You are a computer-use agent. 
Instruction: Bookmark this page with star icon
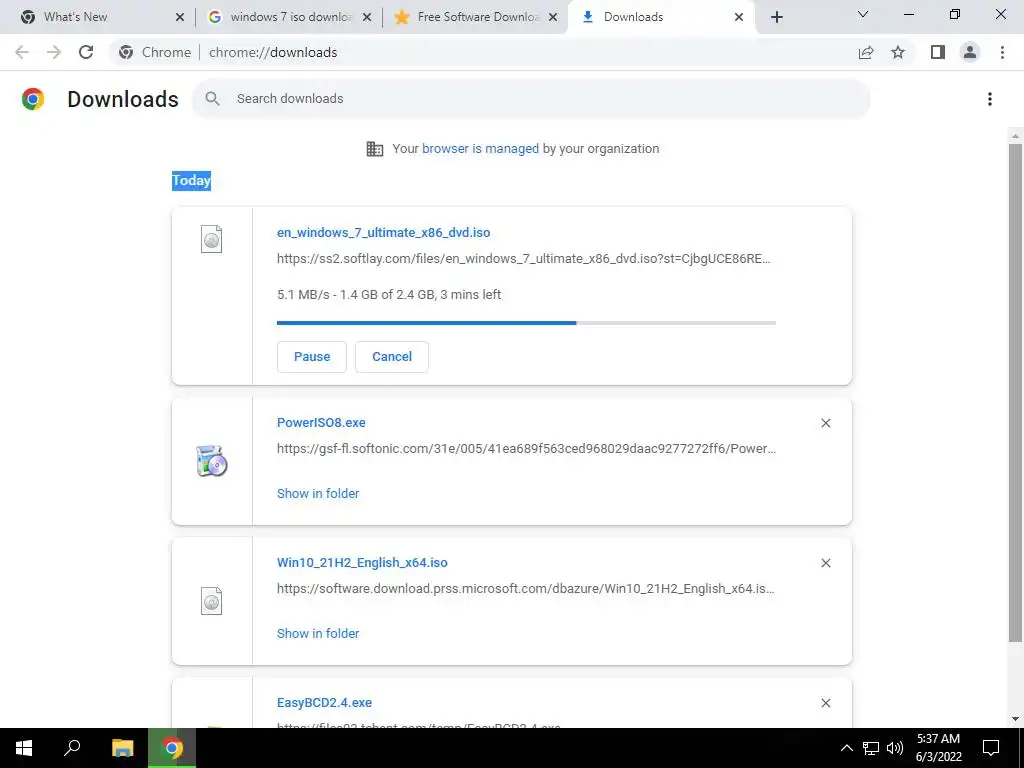pos(898,52)
